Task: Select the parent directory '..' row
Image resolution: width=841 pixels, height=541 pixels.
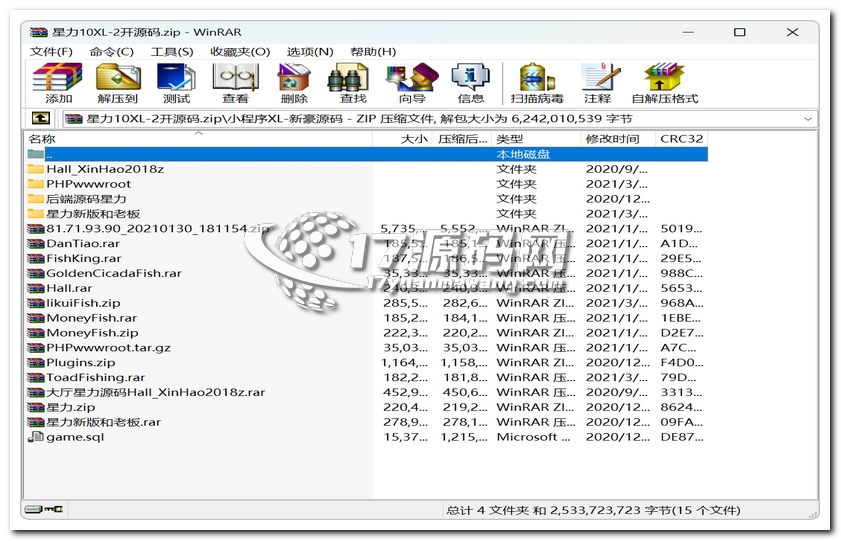Action: tap(367, 154)
